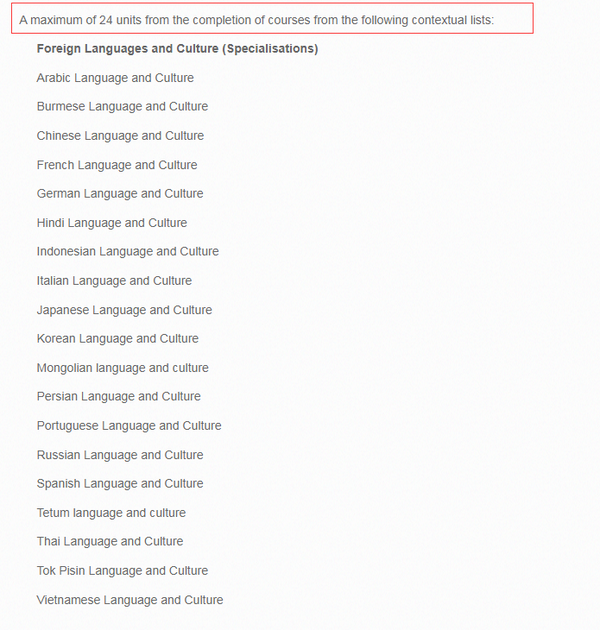Select Korean Language and Culture

pos(118,339)
